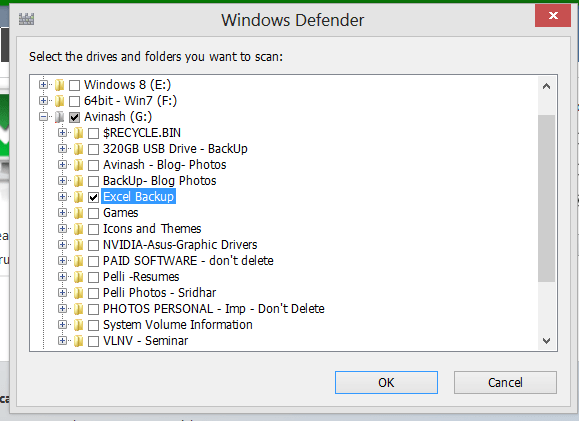Dismiss the dialog with Cancel
This screenshot has width=579, height=421.
click(x=505, y=383)
